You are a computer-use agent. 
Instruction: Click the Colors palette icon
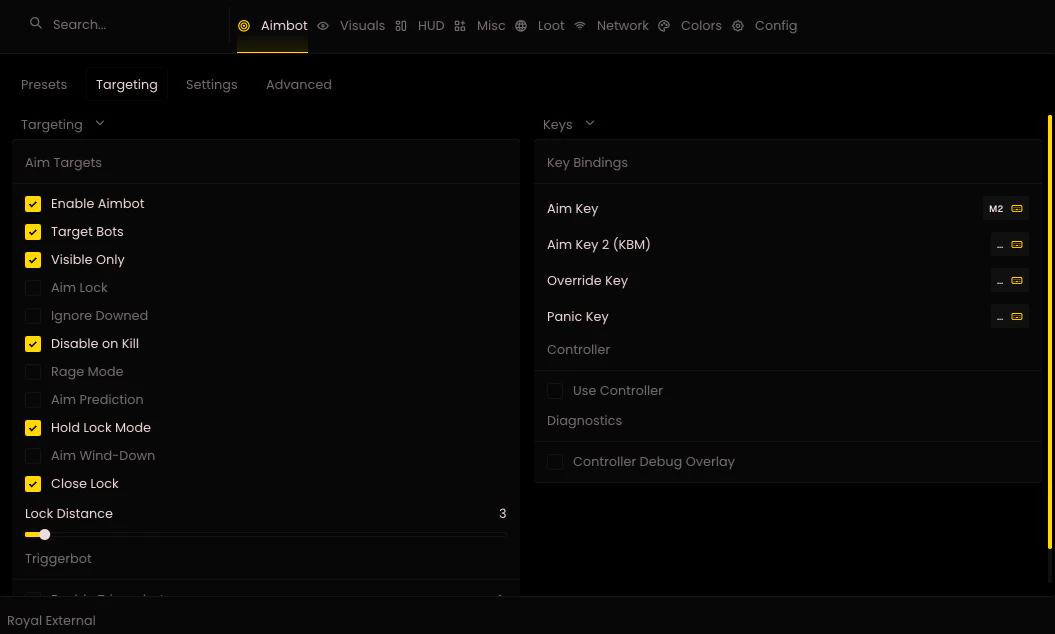tap(664, 26)
